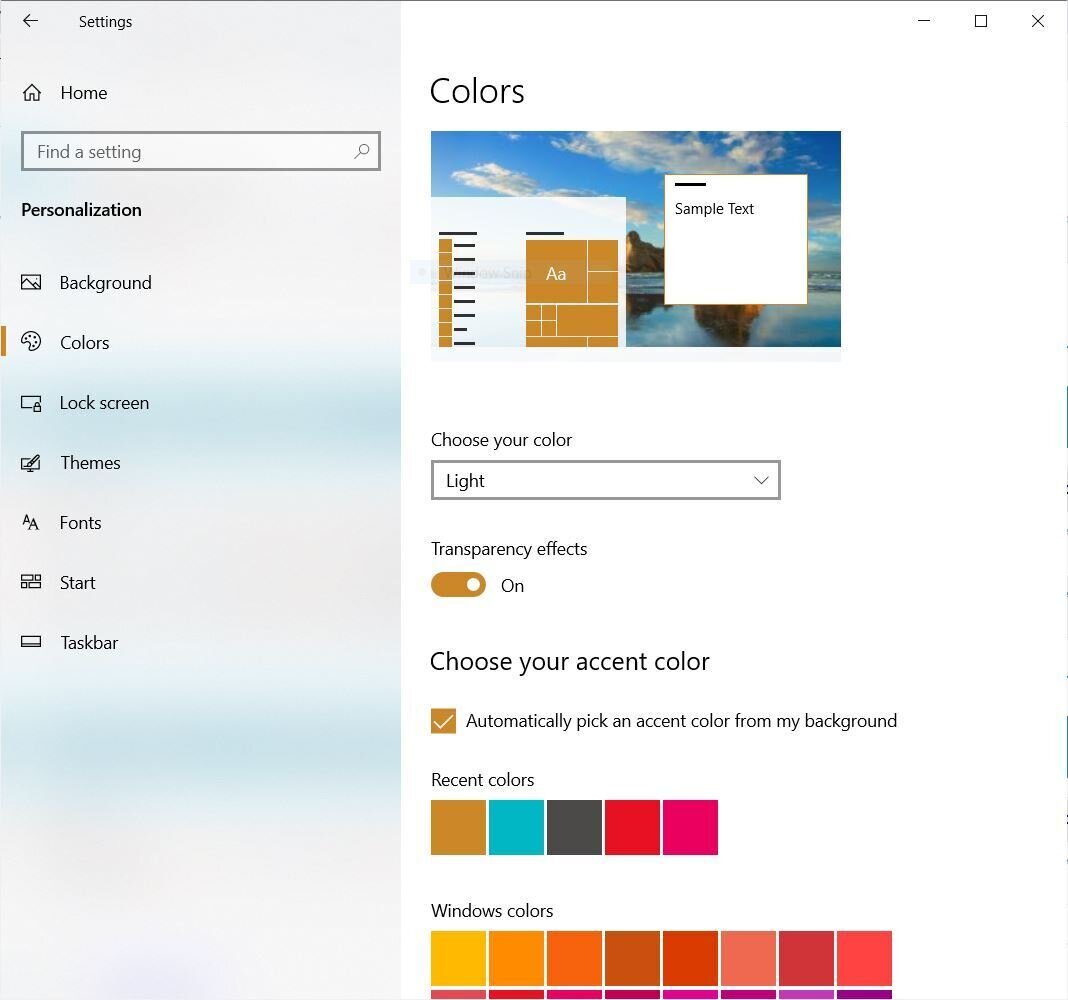Select the Colors palette icon in sidebar
Screen dimensions: 1068x1000
[x=31, y=342]
